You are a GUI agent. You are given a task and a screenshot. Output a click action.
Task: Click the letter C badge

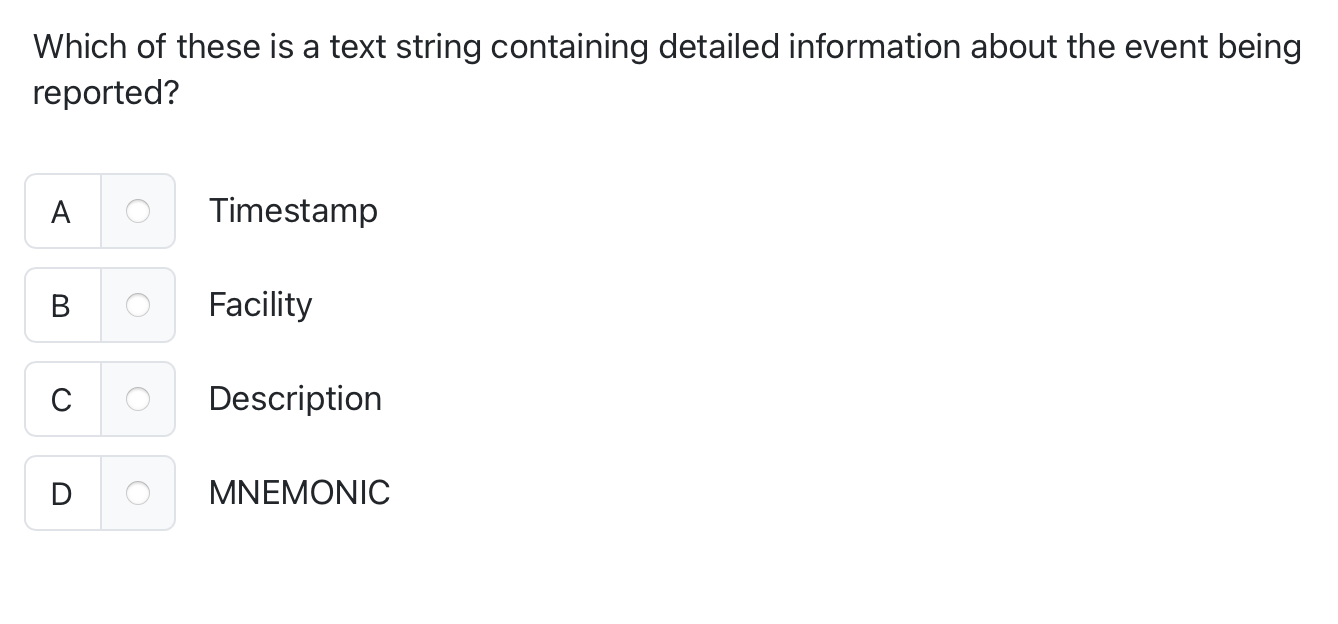61,399
